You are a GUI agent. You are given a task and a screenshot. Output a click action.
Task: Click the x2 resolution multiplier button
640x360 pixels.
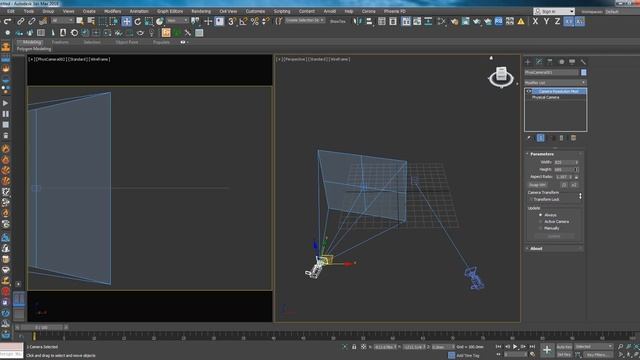click(x=574, y=185)
